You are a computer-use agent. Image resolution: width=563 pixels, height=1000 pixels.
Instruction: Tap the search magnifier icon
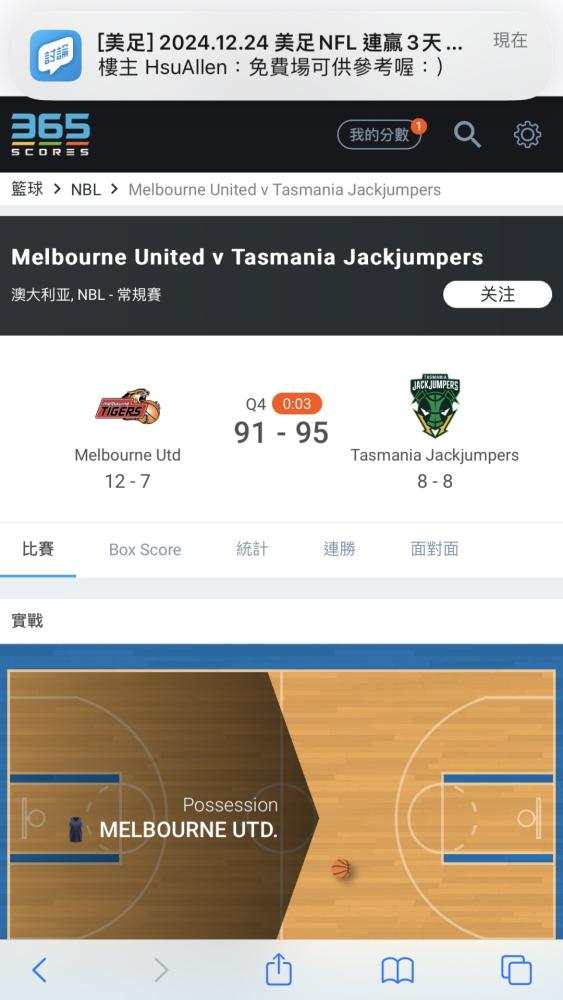(467, 135)
